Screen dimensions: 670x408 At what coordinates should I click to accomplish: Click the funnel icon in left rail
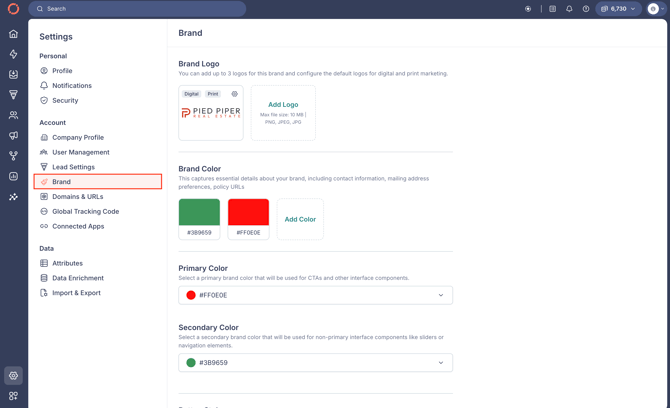13,95
